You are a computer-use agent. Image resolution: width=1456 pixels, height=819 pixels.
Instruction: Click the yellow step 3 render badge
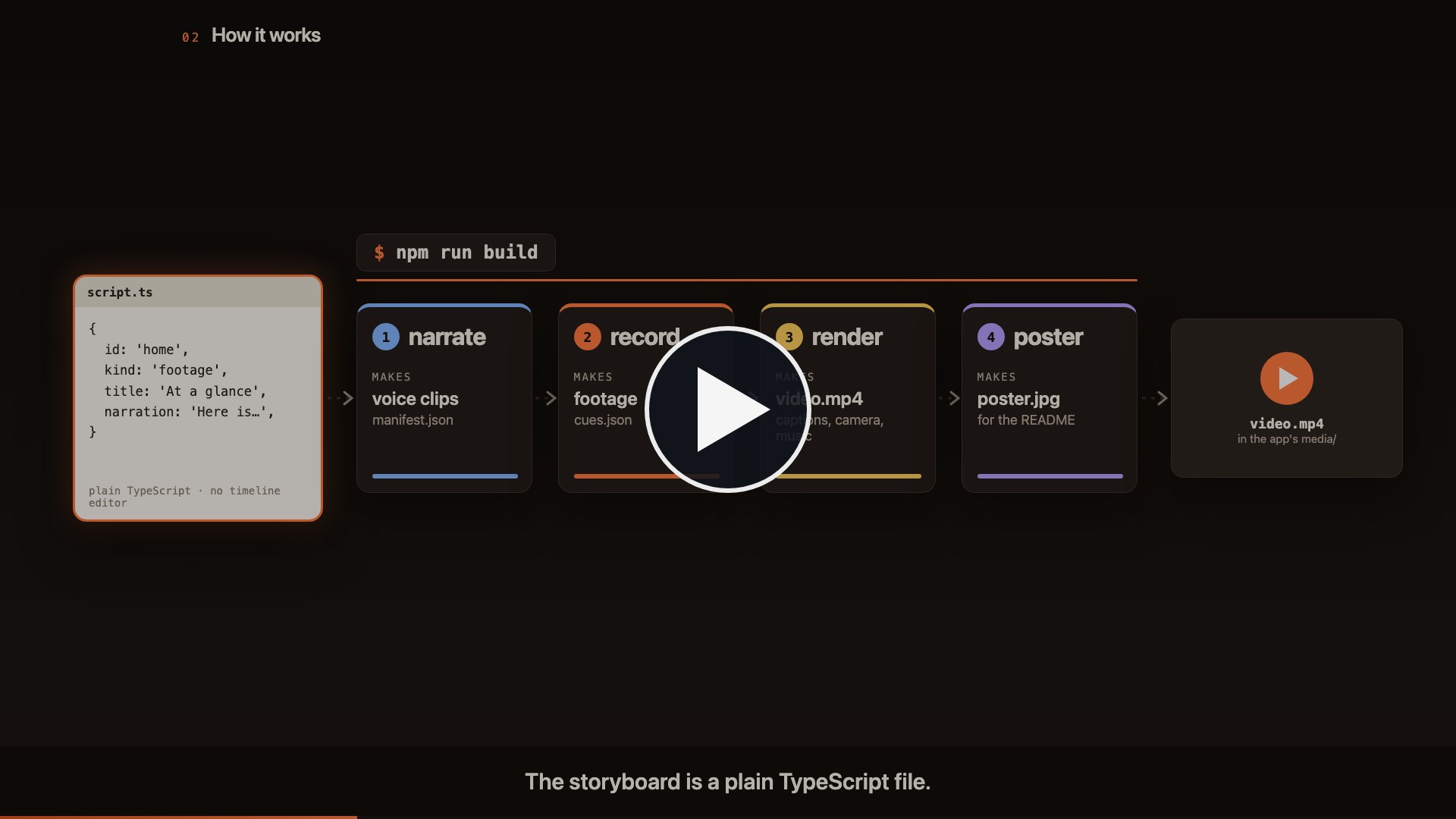click(789, 337)
